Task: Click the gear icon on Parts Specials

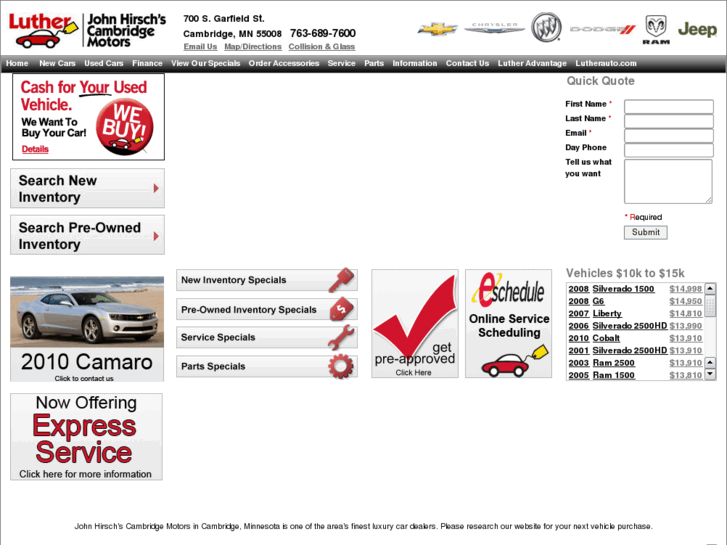Action: (341, 366)
